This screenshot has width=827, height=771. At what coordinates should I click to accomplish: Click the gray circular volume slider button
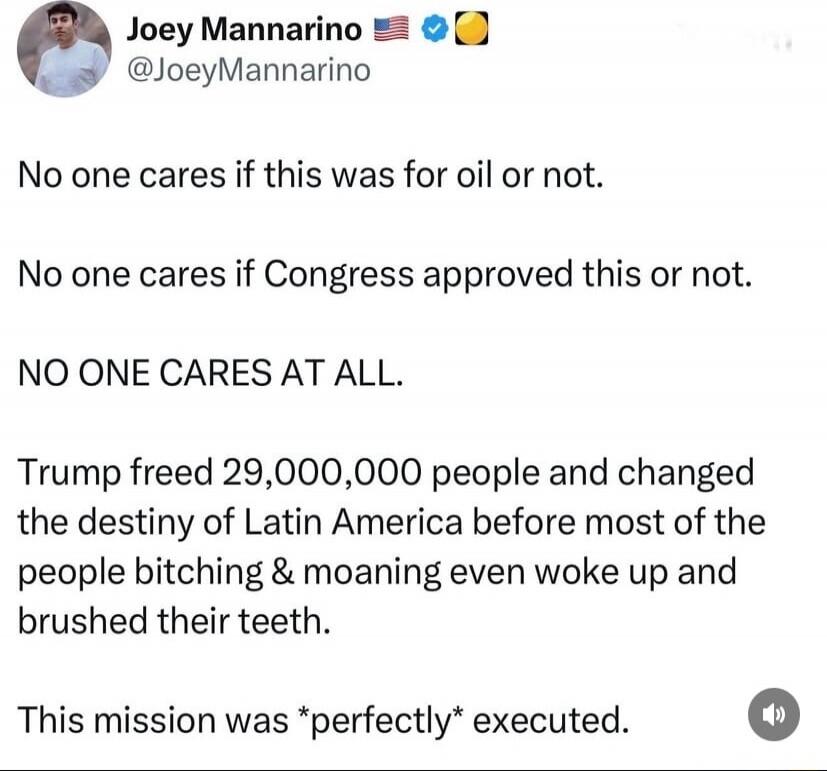point(775,716)
